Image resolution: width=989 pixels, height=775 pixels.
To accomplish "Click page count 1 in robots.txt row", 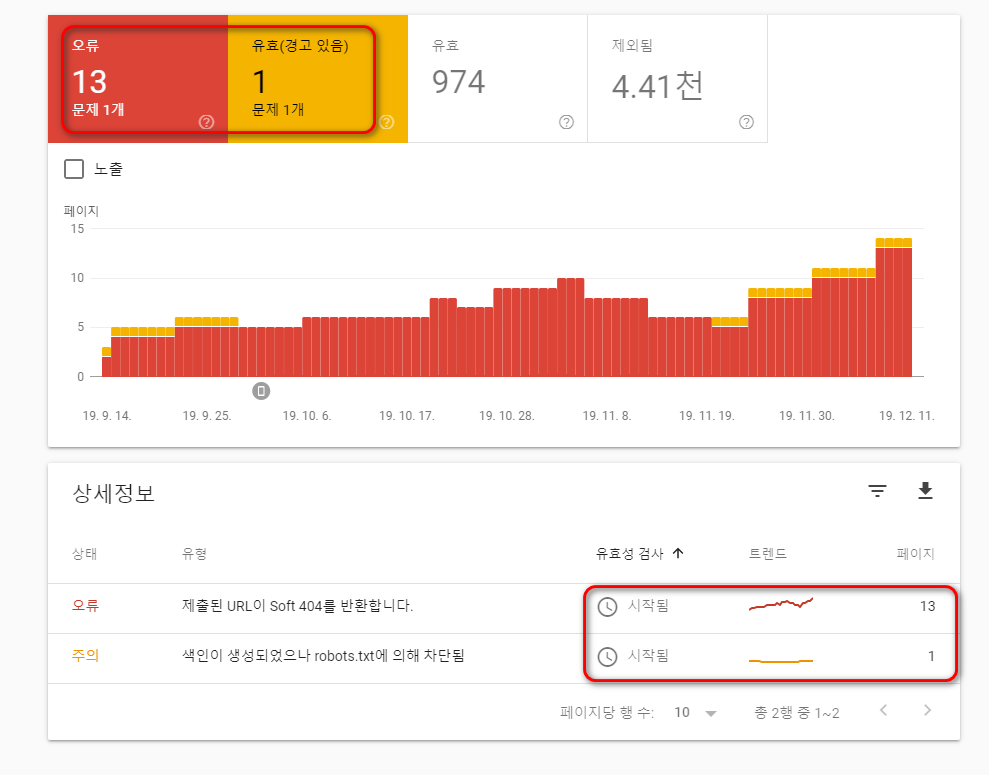I will pos(931,656).
